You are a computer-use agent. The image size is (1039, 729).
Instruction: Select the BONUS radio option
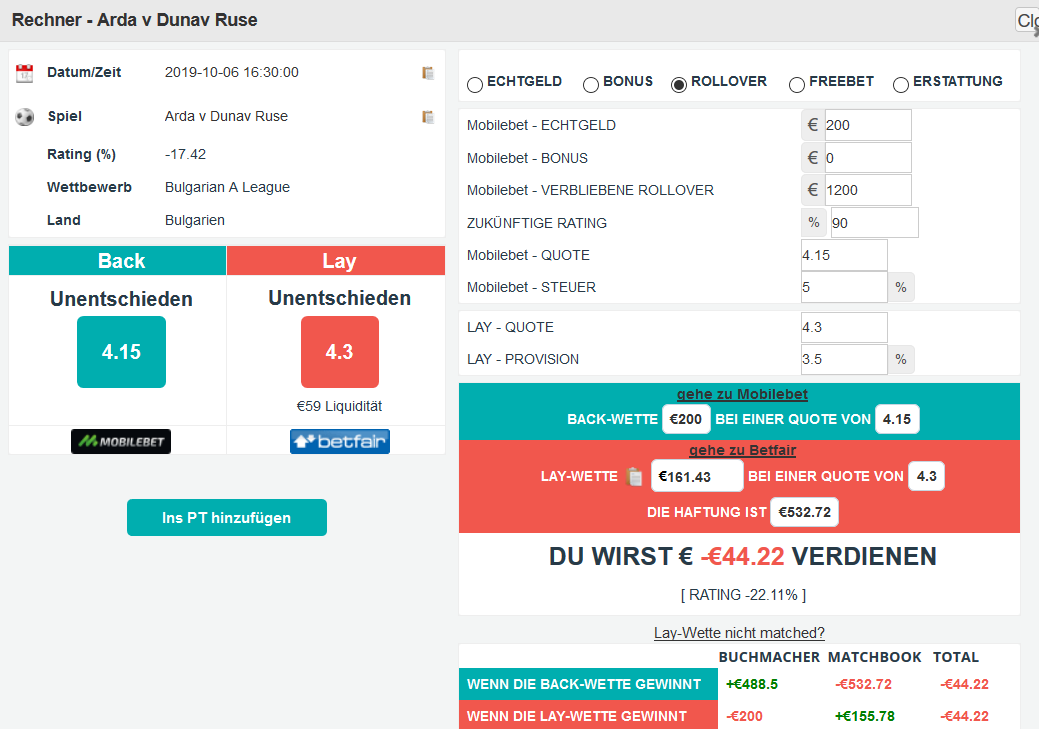tap(591, 85)
